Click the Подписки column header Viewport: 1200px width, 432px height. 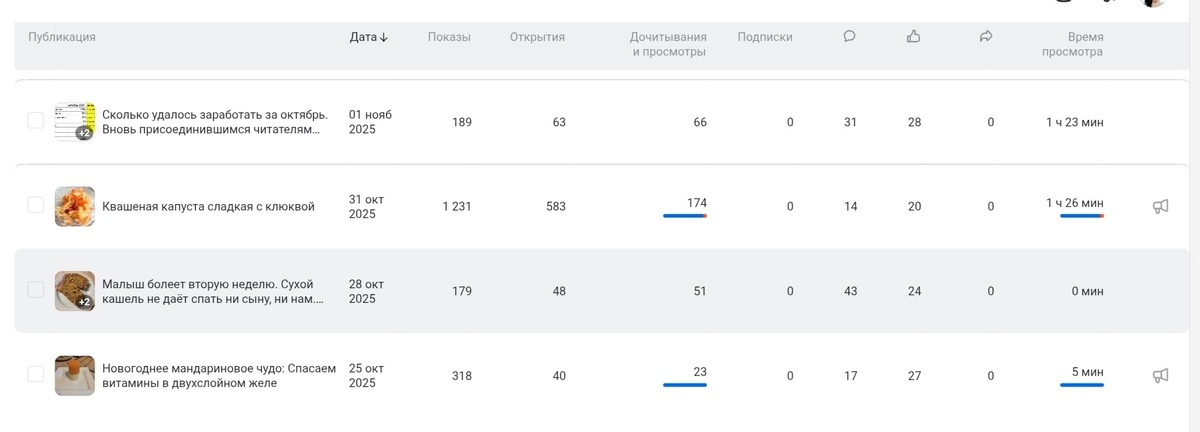764,37
